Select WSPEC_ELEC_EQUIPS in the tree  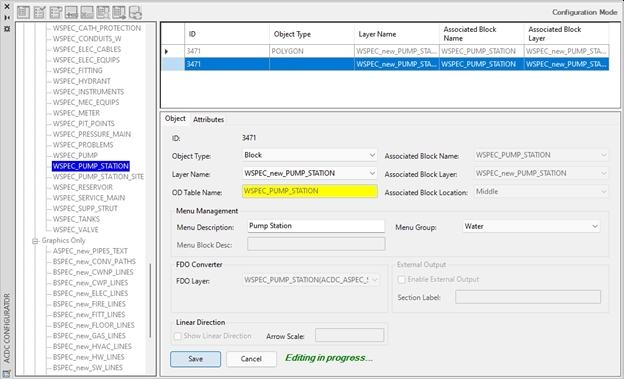pos(86,60)
